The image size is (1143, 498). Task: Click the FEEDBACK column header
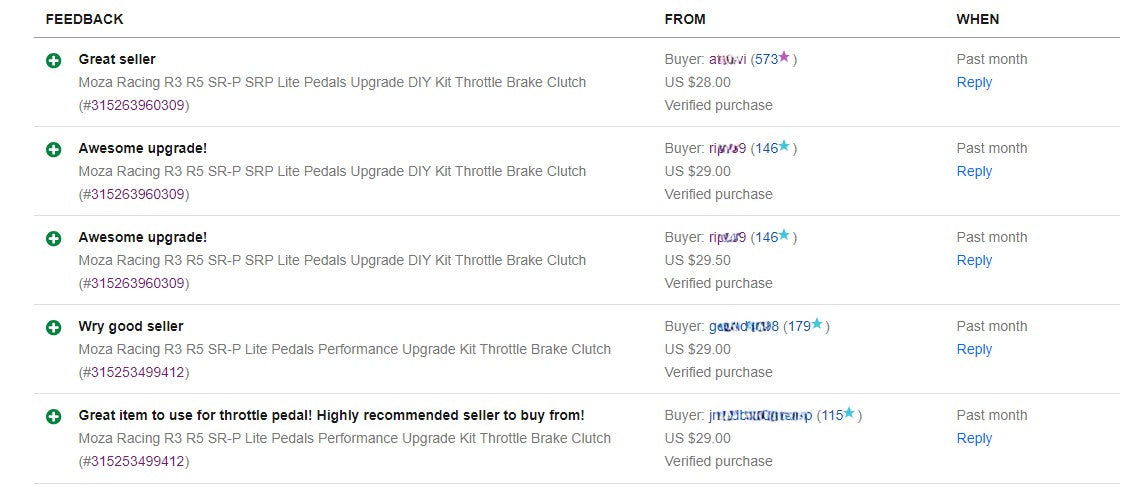click(85, 19)
